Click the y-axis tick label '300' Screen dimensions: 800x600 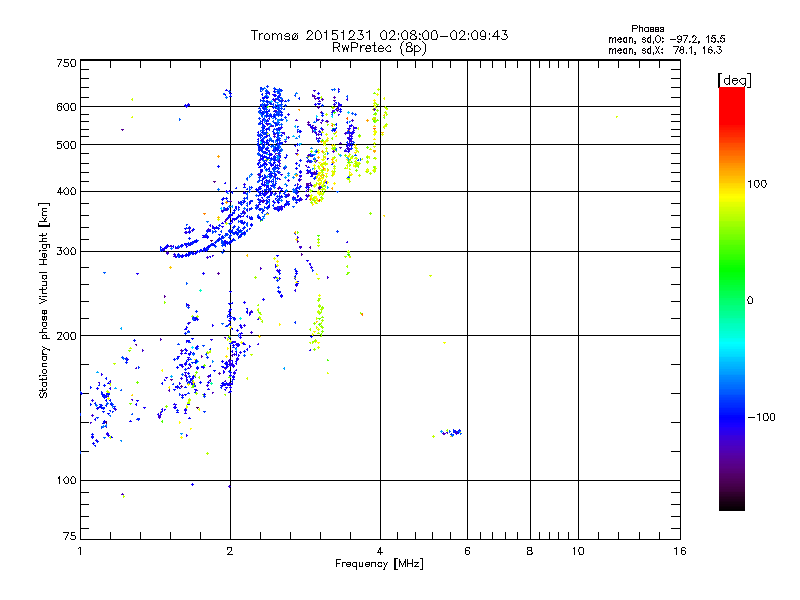[67, 252]
